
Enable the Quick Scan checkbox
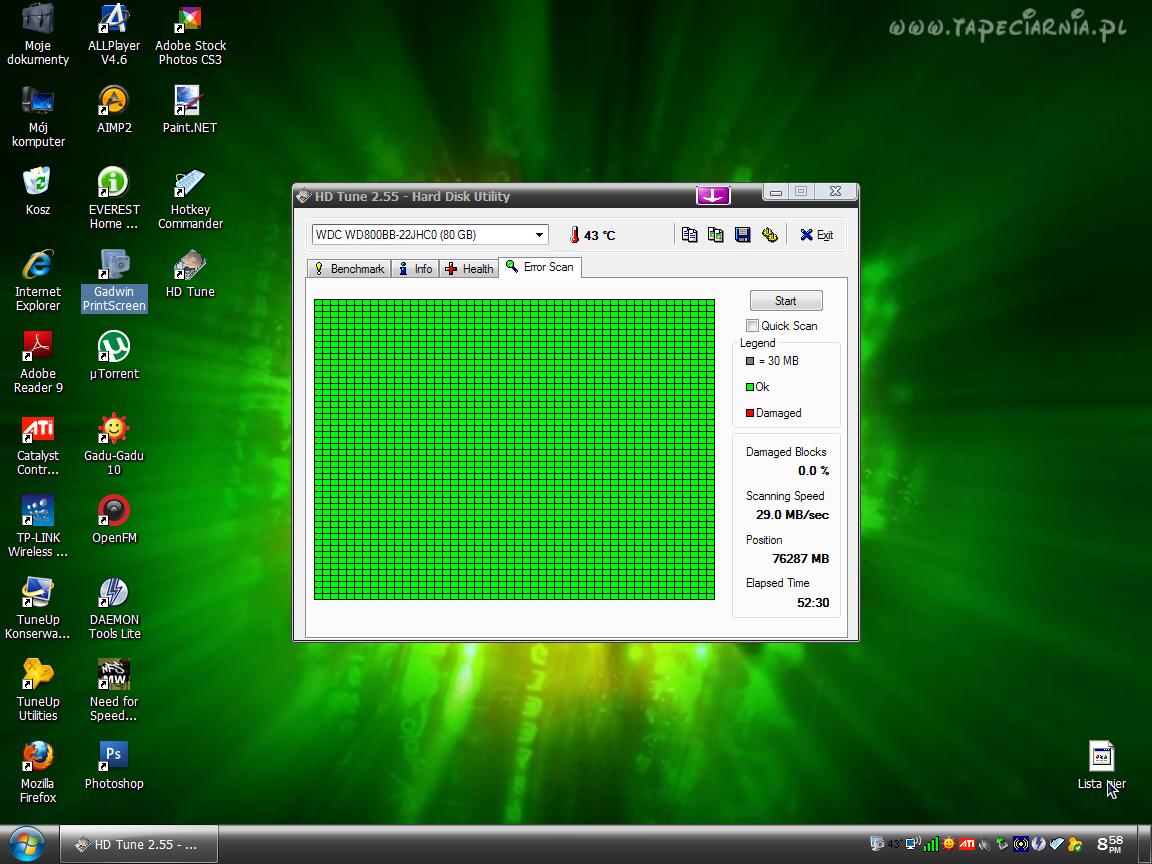[x=752, y=325]
